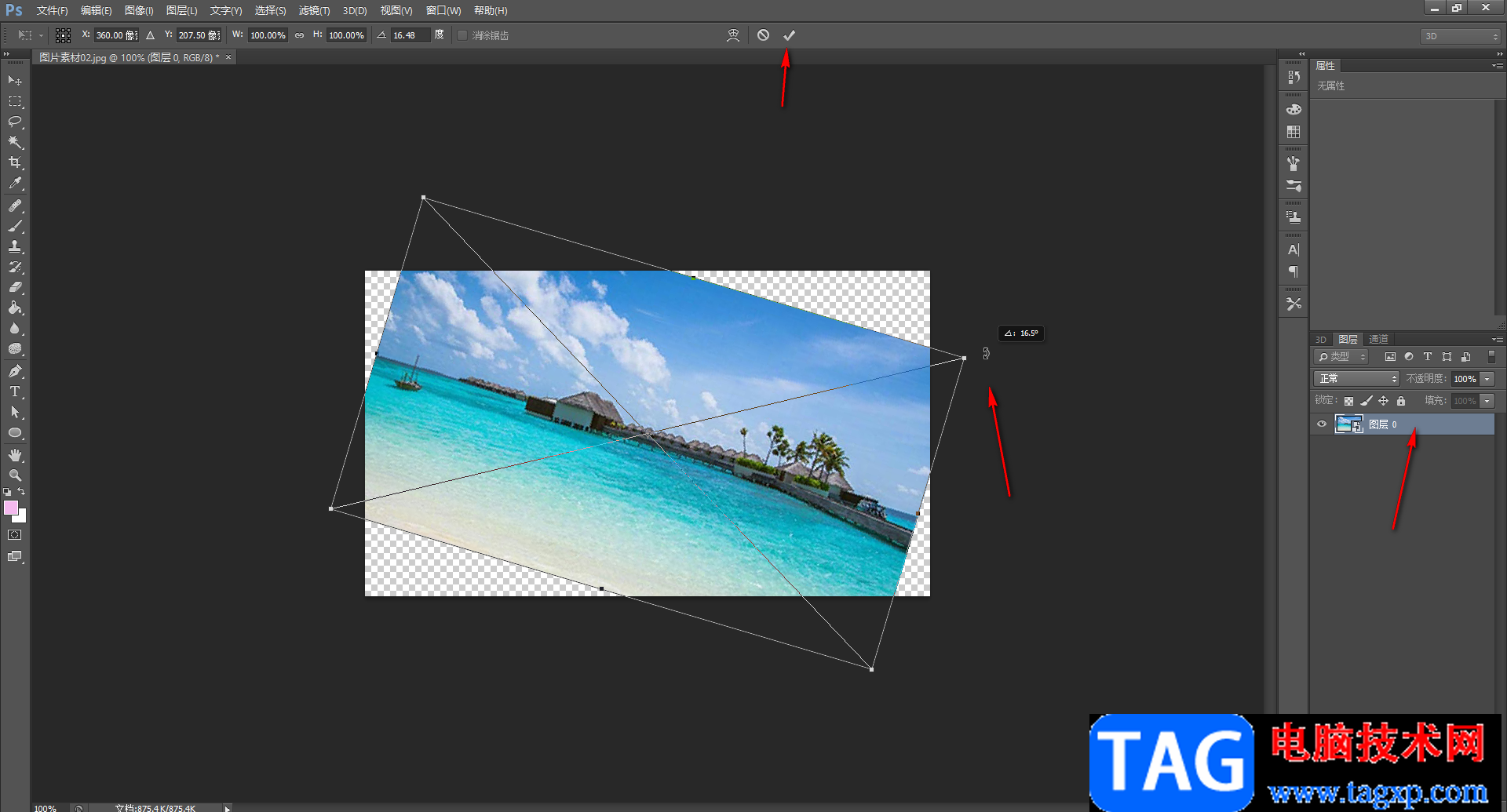
Task: Open the 正常 blend mode dropdown
Action: [1356, 379]
